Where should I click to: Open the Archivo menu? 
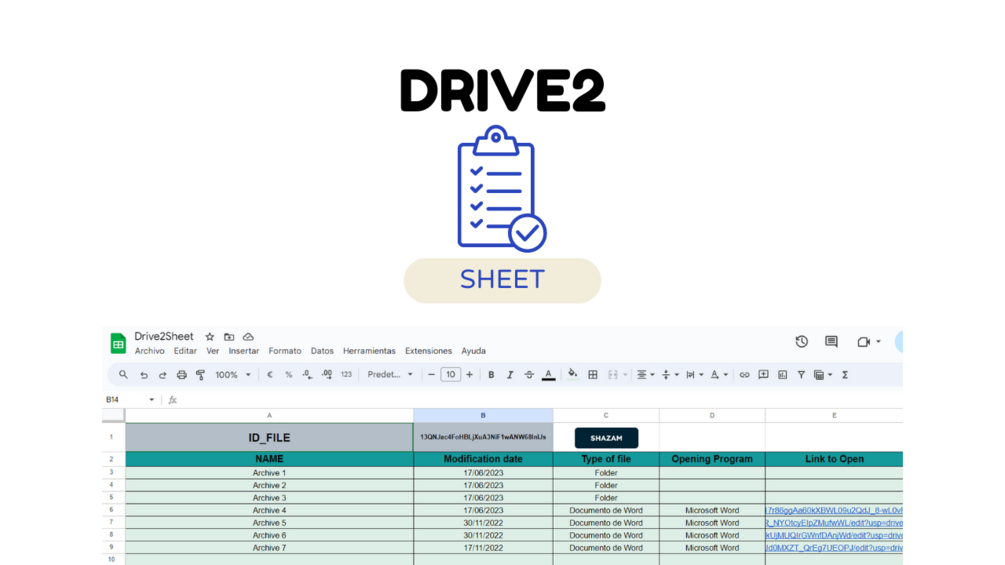(149, 351)
